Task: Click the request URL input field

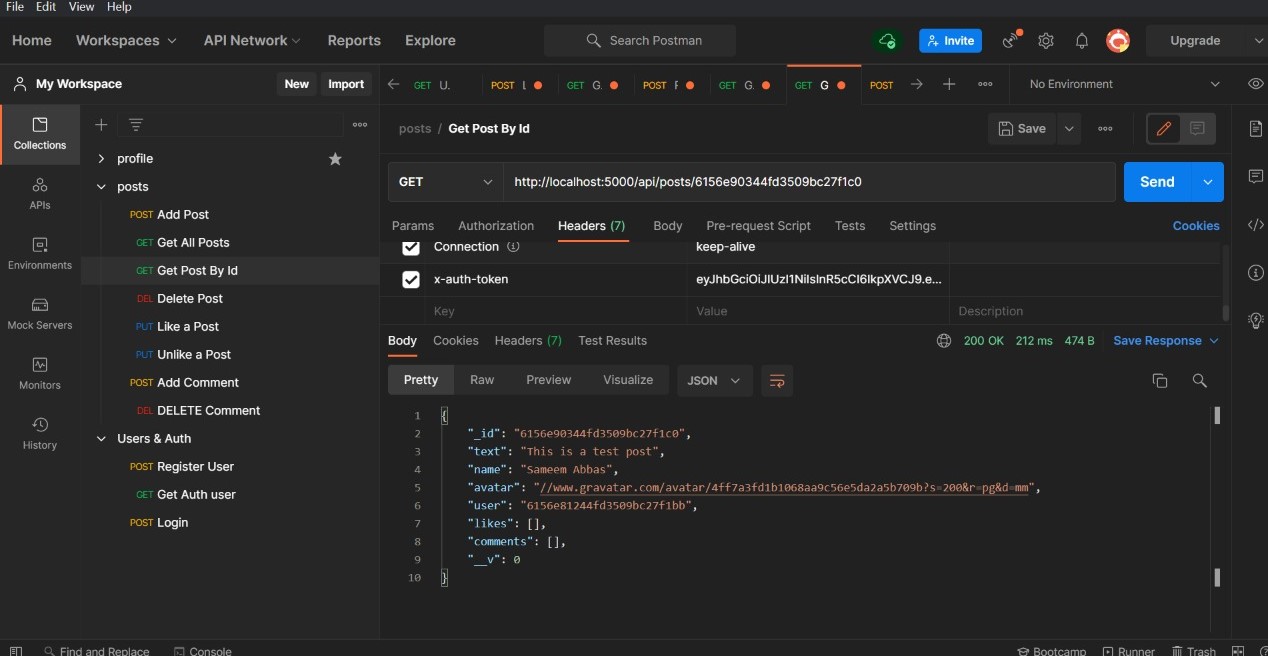Action: pos(808,182)
